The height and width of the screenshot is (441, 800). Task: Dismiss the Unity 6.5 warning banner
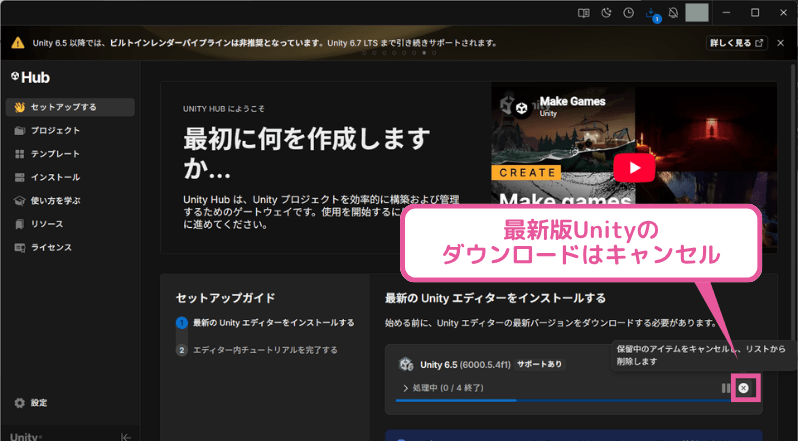[780, 43]
